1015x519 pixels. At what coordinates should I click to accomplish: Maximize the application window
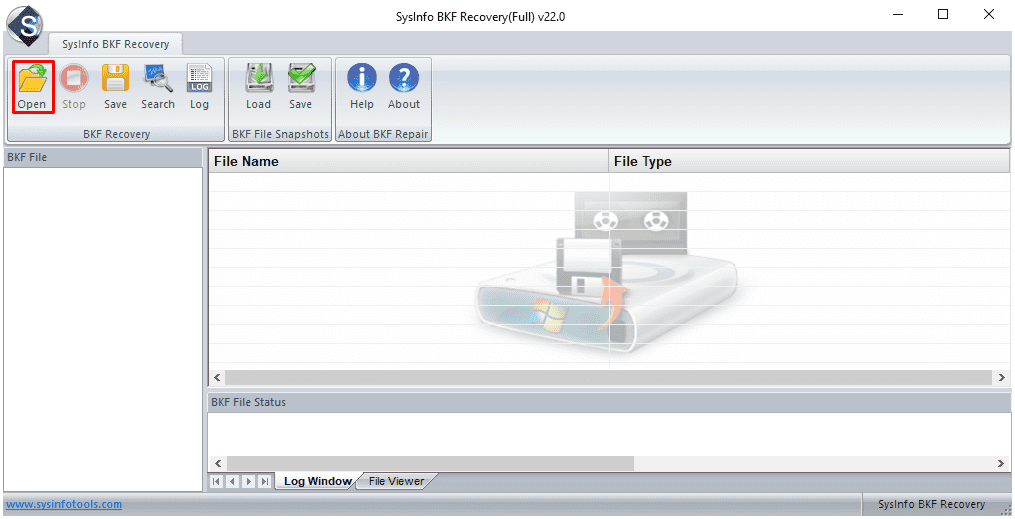[943, 14]
